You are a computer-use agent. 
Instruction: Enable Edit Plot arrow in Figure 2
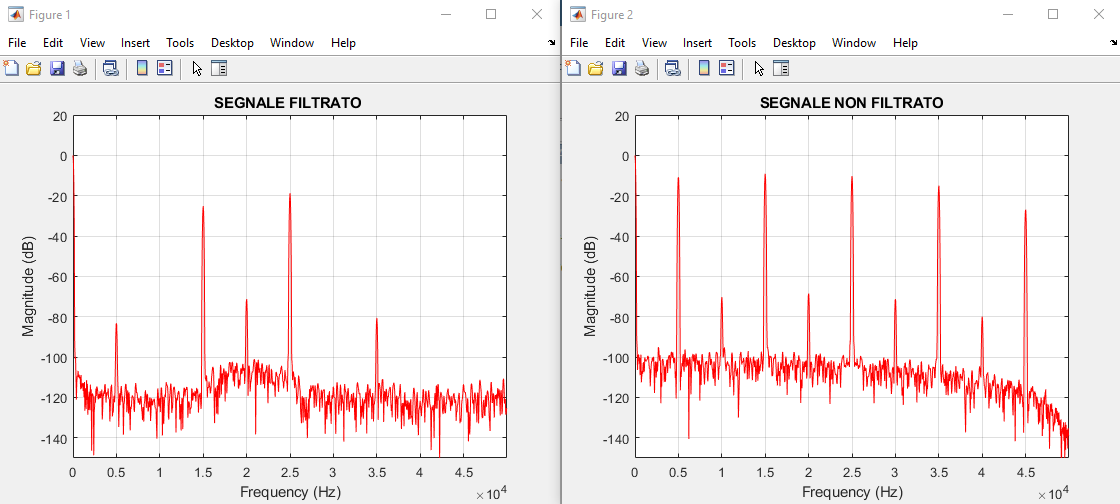click(758, 68)
